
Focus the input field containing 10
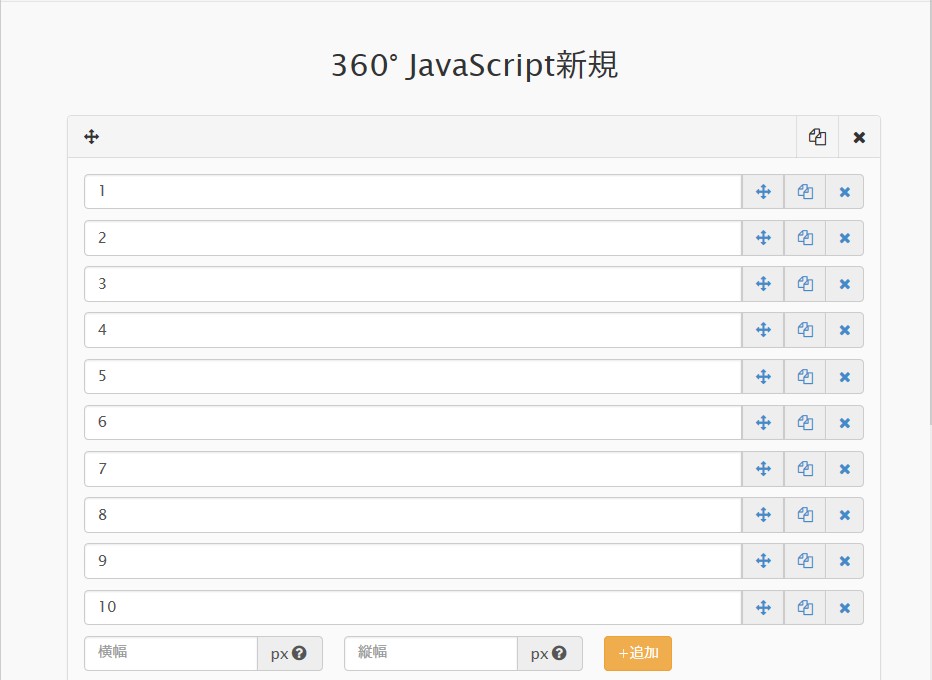click(413, 607)
